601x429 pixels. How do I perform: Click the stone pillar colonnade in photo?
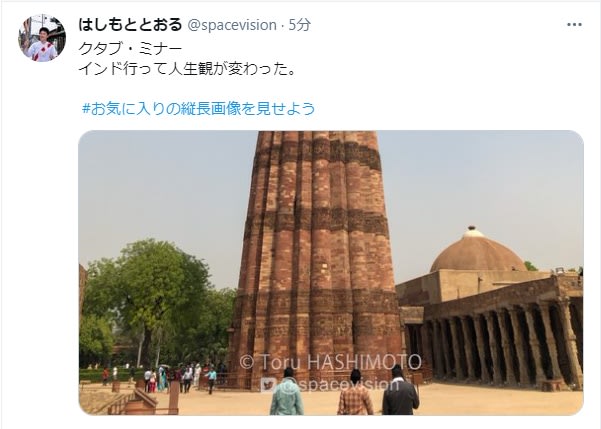(x=498, y=343)
